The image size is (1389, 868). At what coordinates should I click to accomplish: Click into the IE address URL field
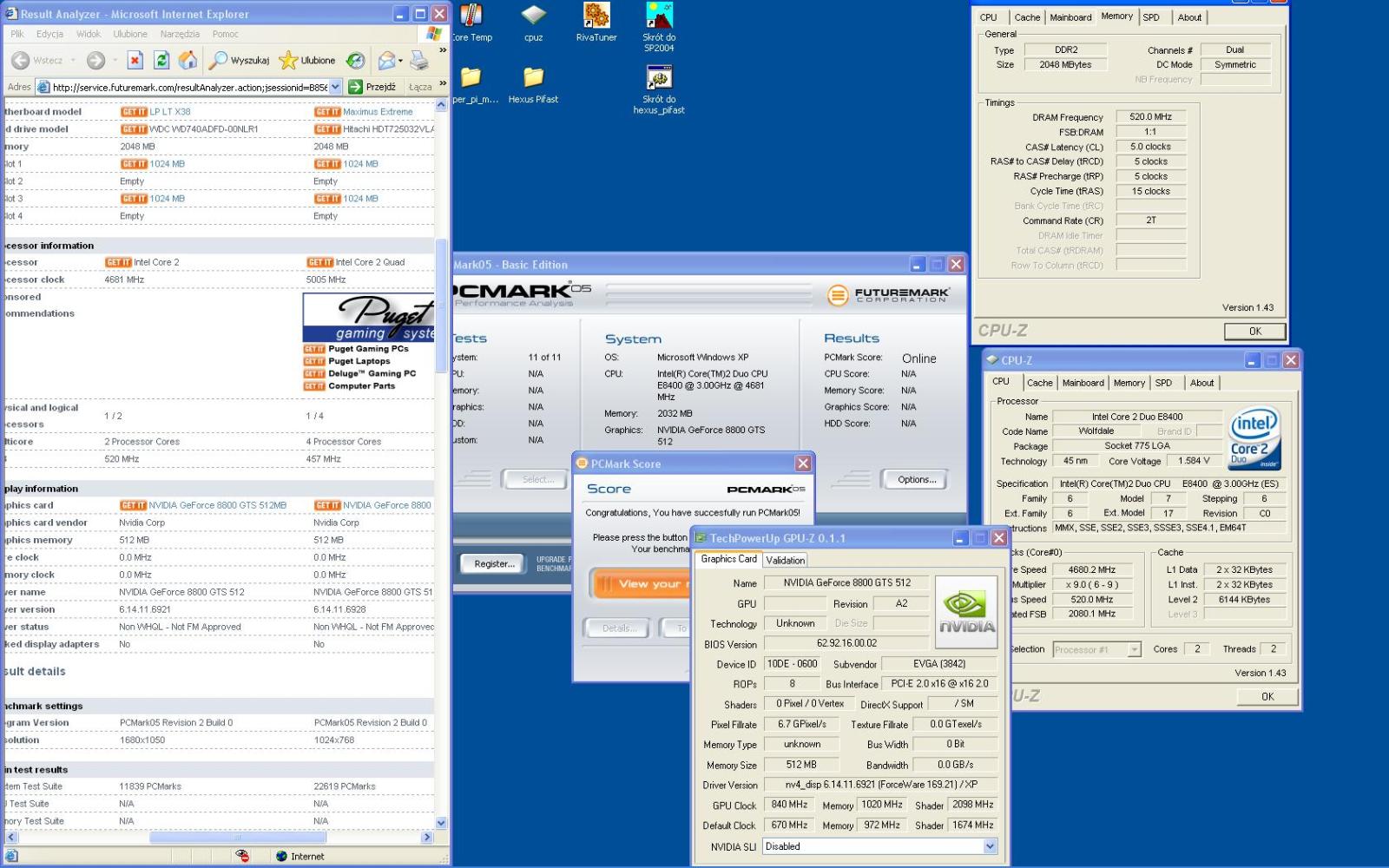[x=189, y=87]
